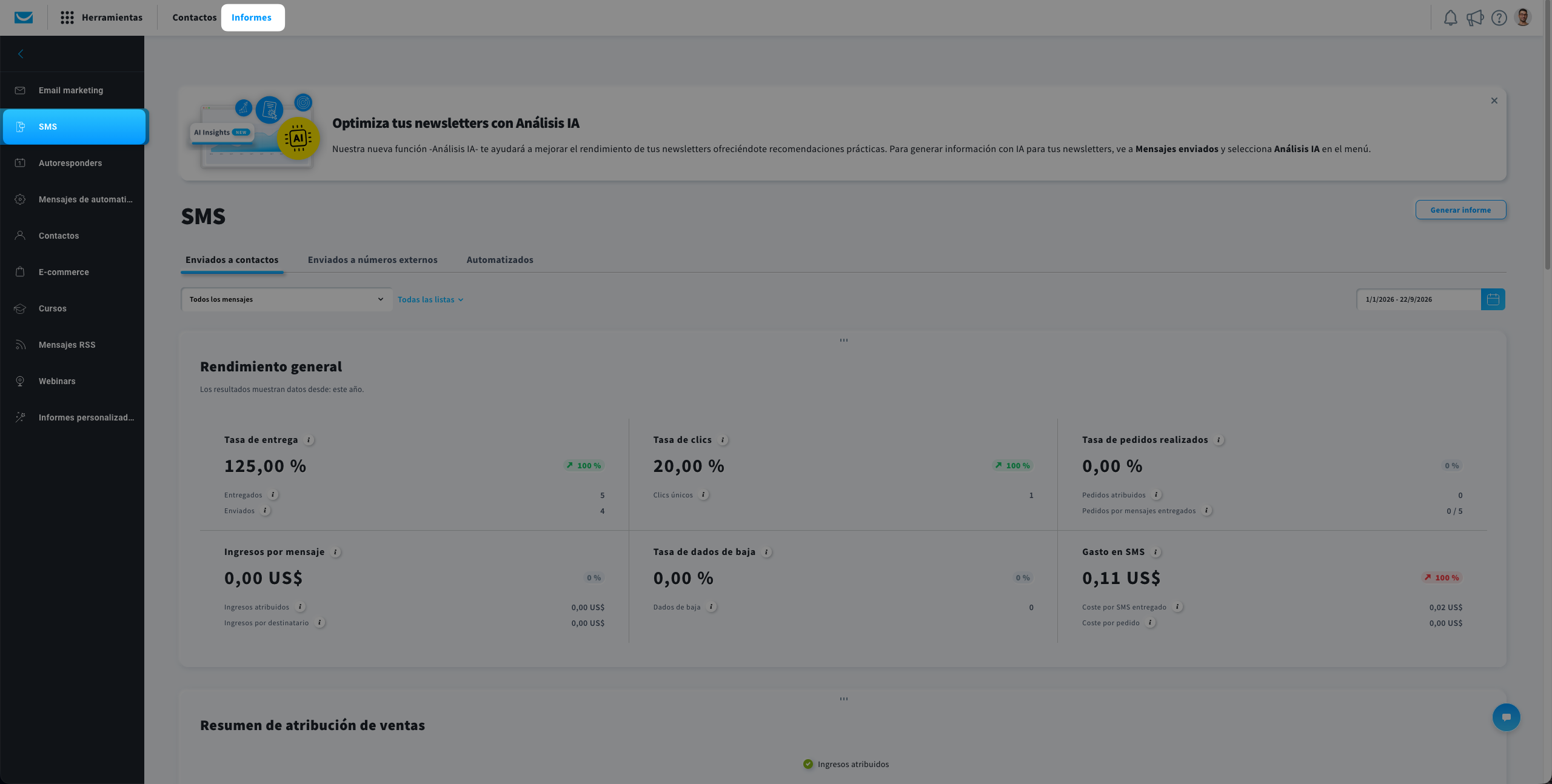Show info for Gasto en SMS
The image size is (1552, 784).
click(1156, 553)
